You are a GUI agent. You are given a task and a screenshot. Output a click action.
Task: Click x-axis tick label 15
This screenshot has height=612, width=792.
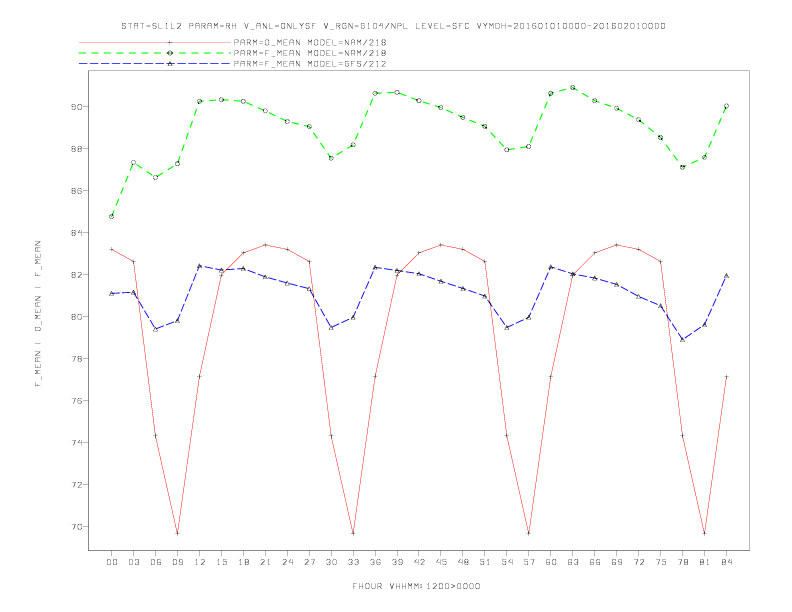click(221, 562)
